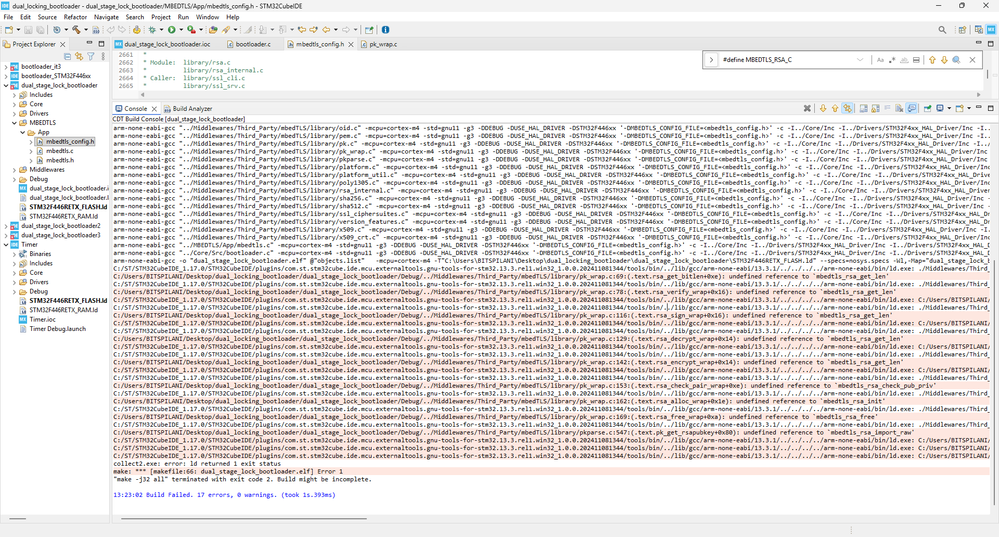Click the Pin Console icon

928,108
